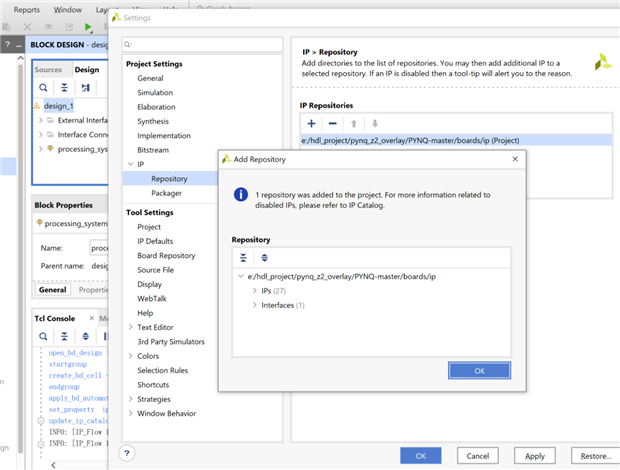The height and width of the screenshot is (470, 620).
Task: Open the Reports menu
Action: pos(26,9)
